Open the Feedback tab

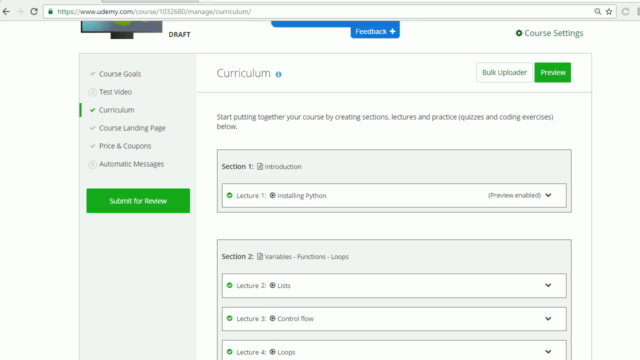tap(375, 31)
